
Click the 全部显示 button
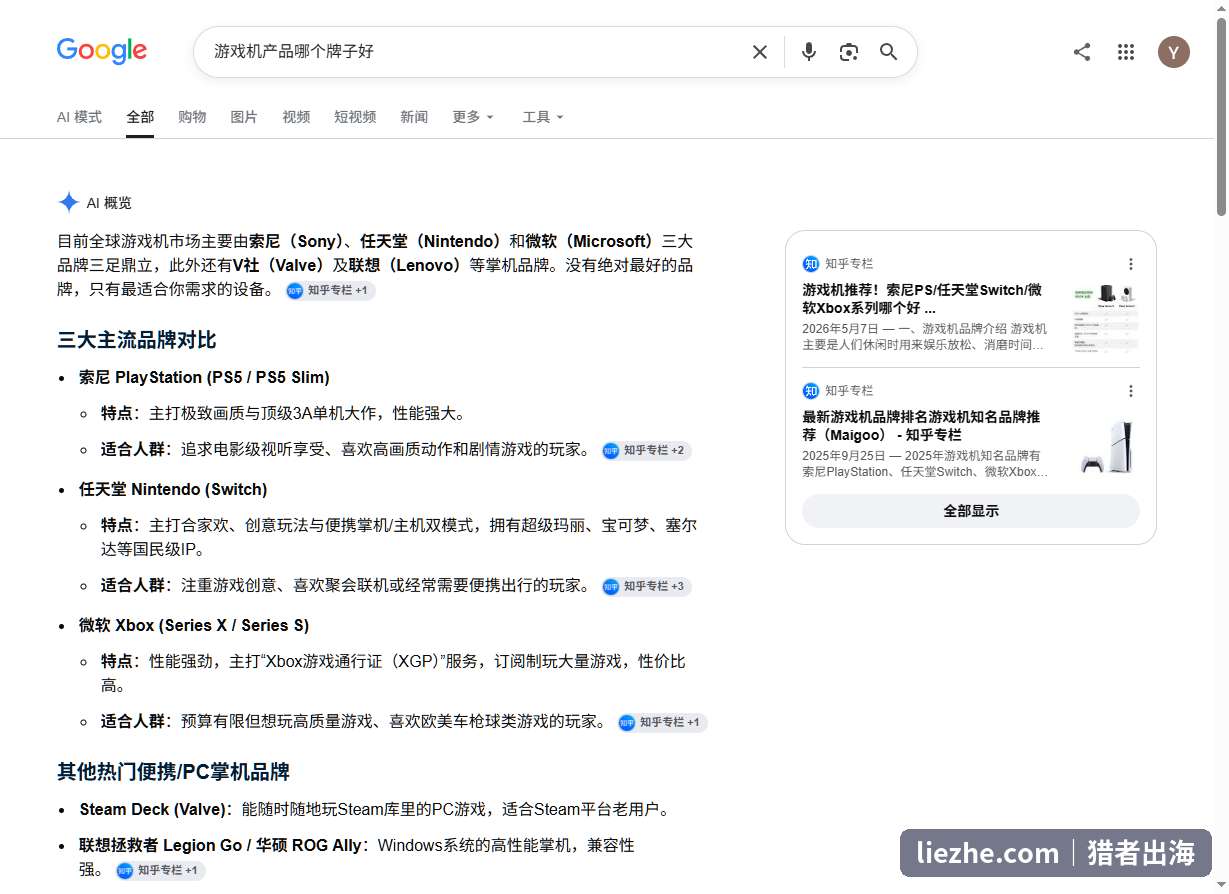pyautogui.click(x=971, y=511)
